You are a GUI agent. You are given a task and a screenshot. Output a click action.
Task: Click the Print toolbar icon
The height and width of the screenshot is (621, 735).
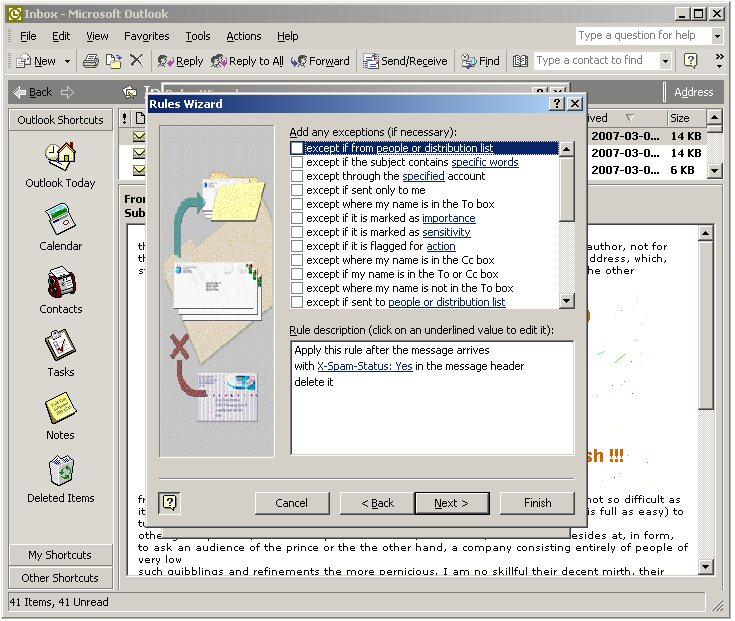click(x=91, y=61)
